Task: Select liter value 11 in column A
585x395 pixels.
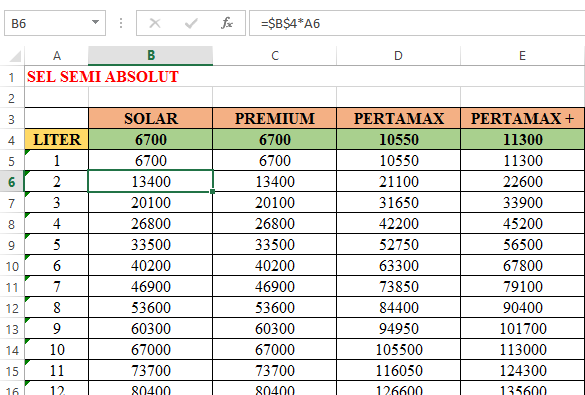Action: point(57,370)
